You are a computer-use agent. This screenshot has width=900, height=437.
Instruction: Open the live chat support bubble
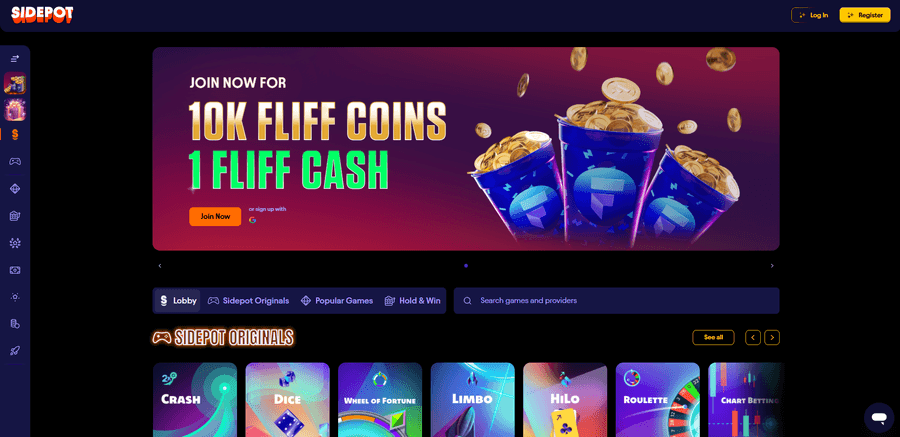pos(879,417)
